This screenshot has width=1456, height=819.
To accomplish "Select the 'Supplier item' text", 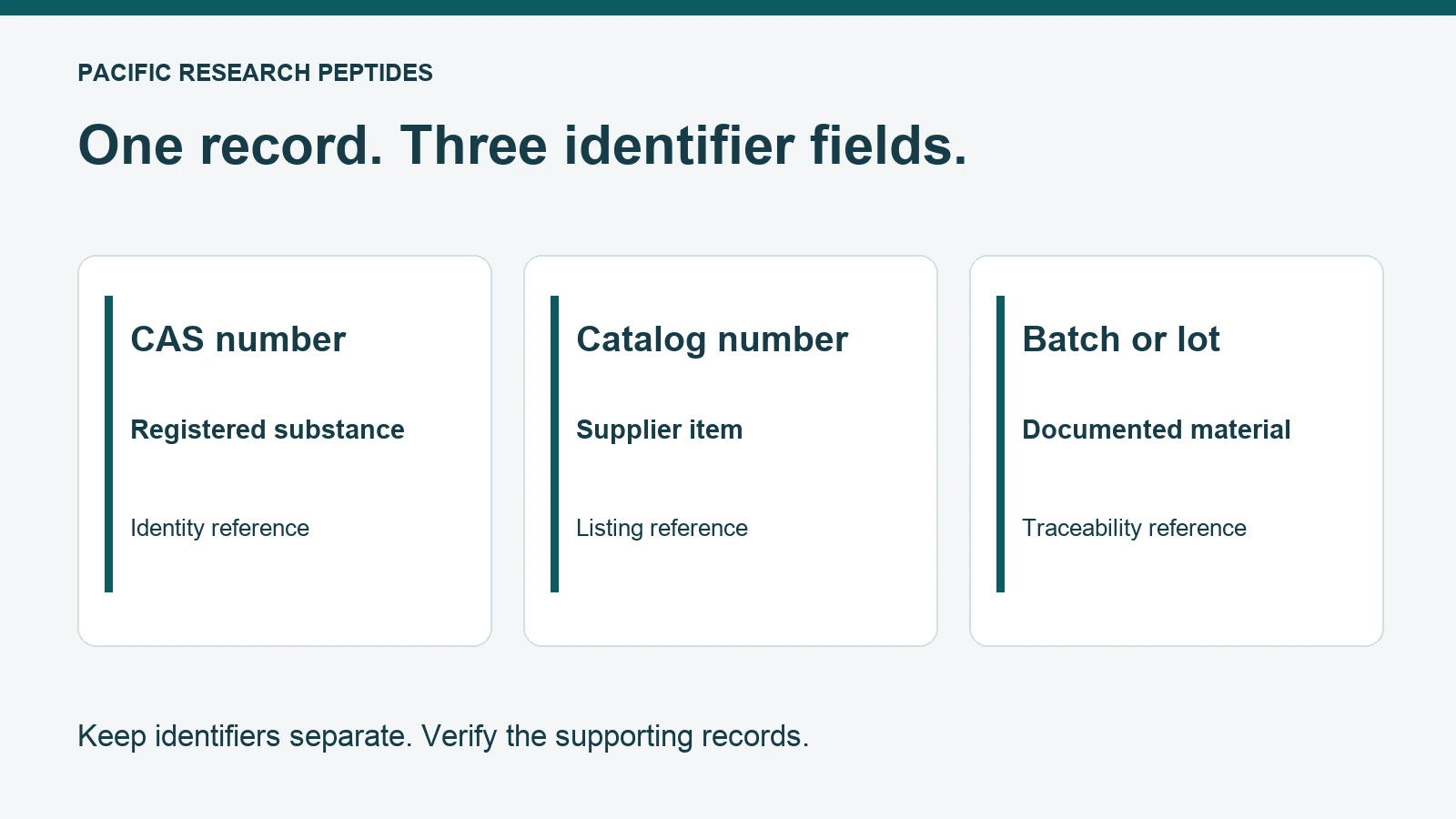I will [660, 430].
